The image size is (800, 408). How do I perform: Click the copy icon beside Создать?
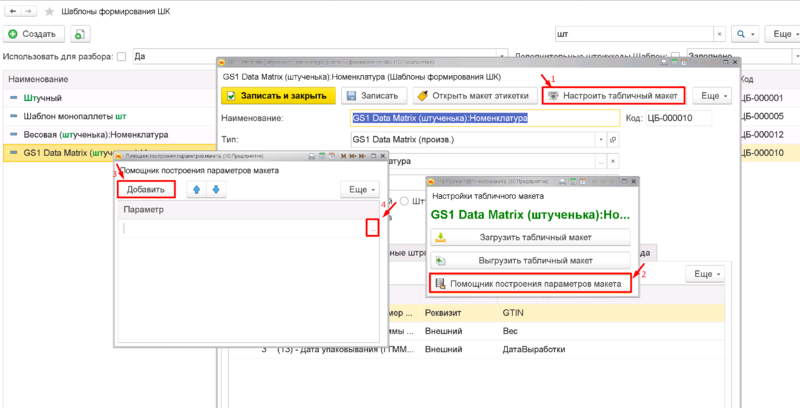point(80,34)
